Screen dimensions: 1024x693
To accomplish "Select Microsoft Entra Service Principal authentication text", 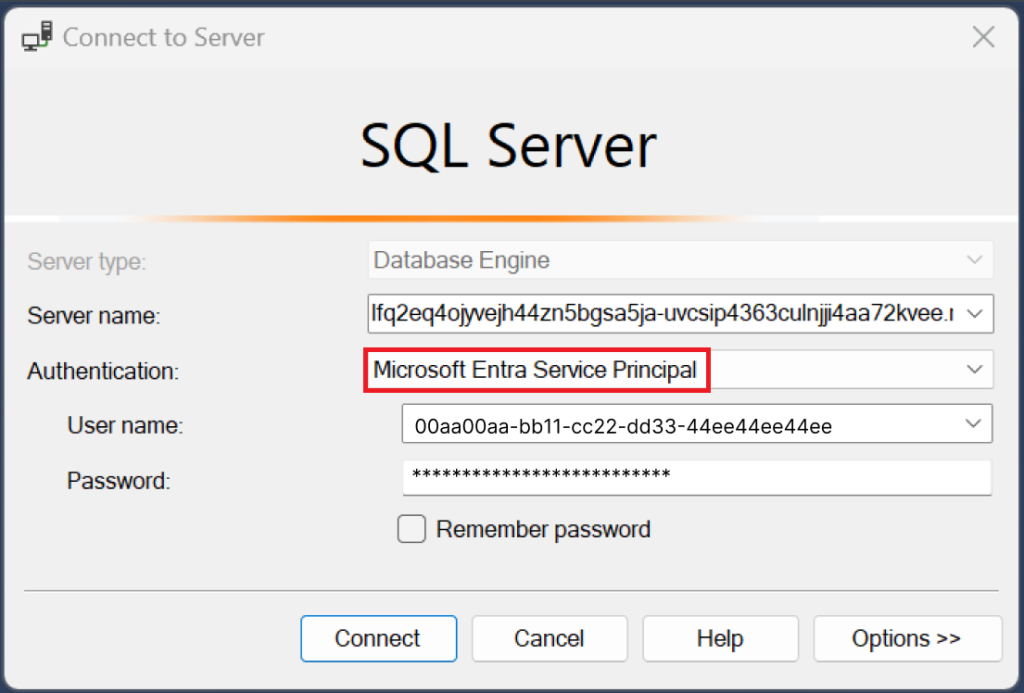I will coord(535,370).
